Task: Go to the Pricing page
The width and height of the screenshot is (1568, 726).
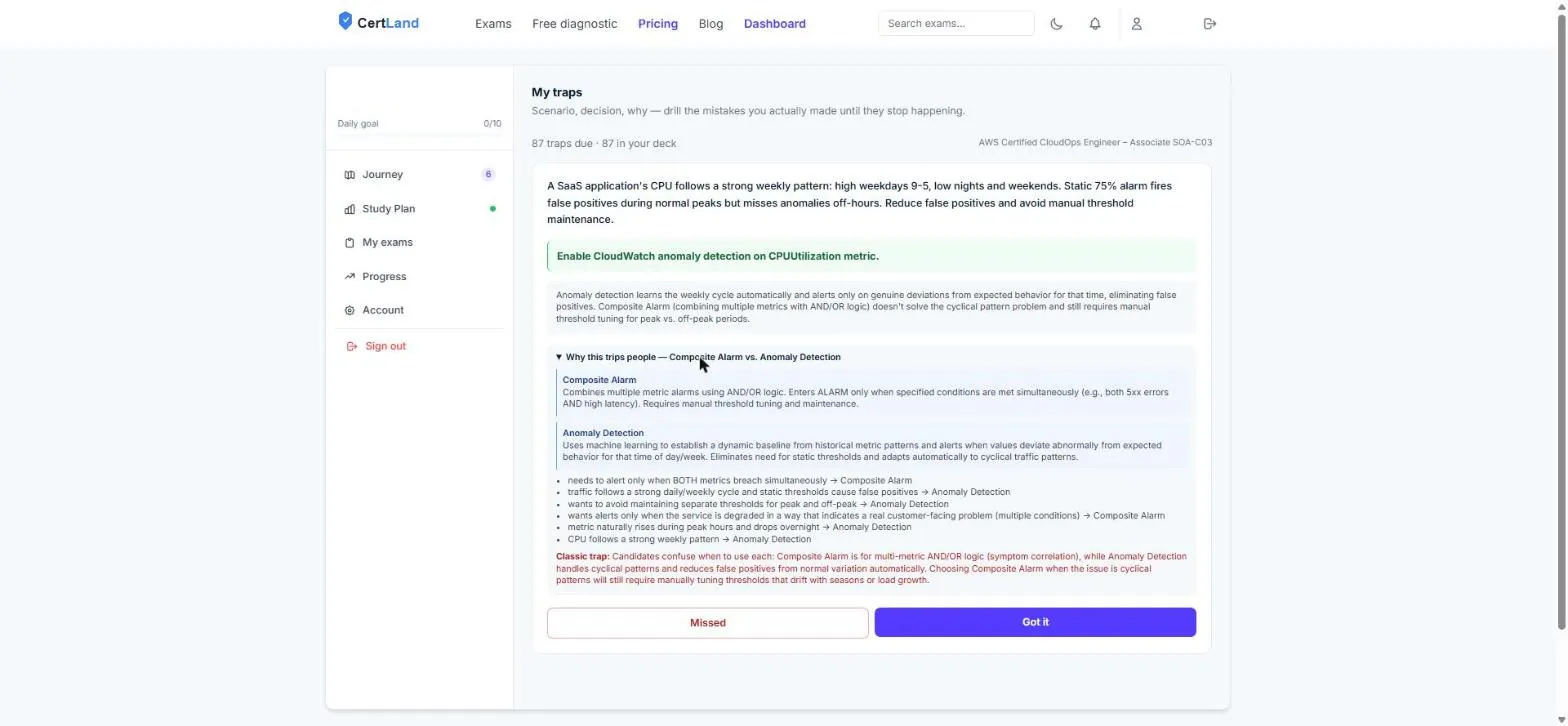Action: point(658,24)
